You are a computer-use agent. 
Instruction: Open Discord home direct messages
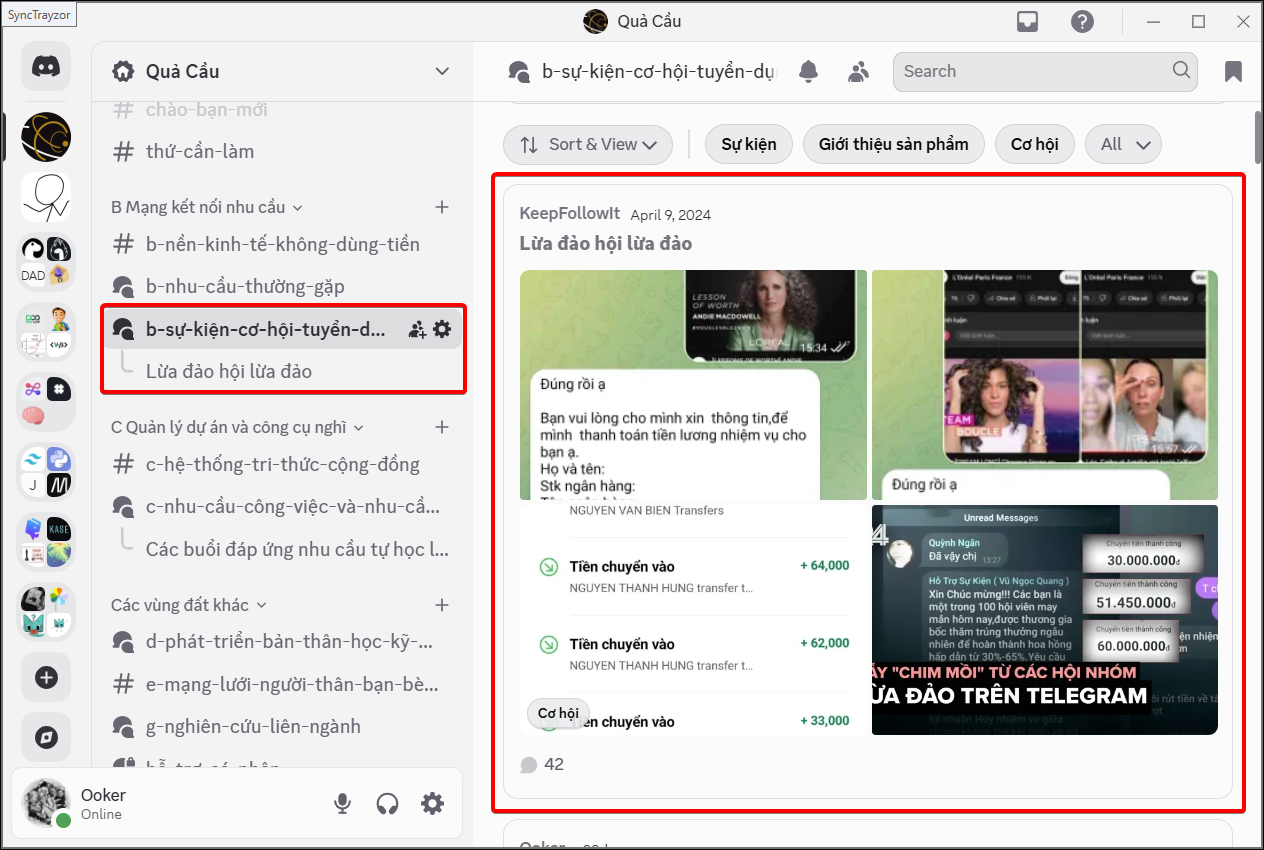pos(46,67)
